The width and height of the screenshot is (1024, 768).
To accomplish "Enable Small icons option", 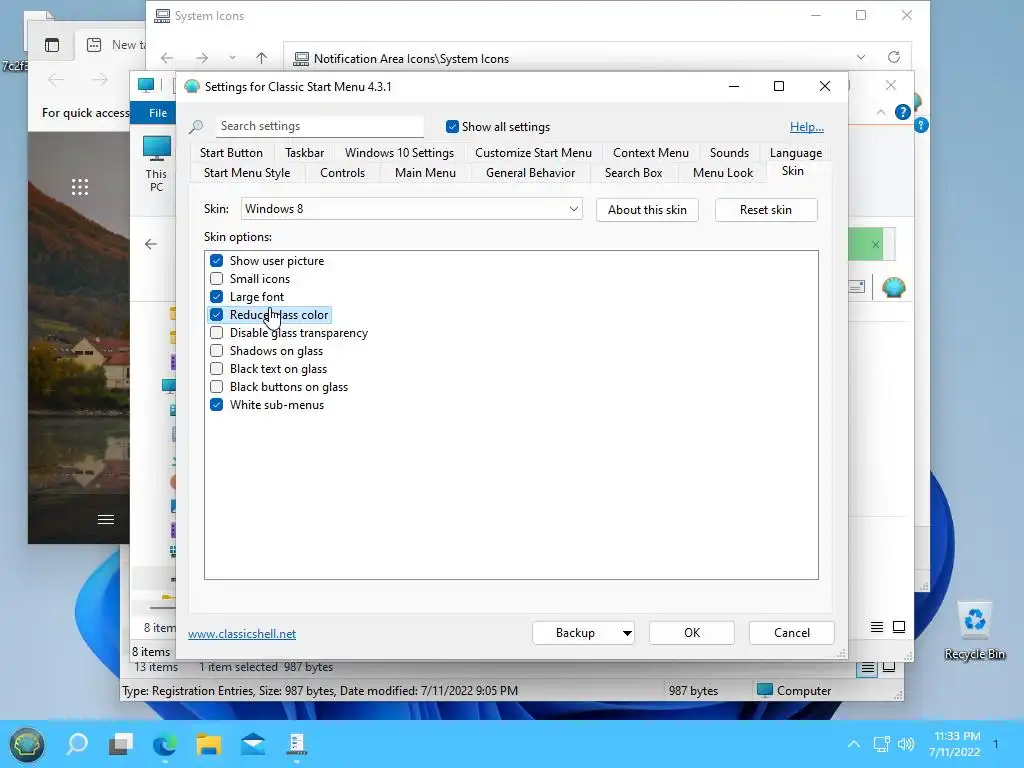I will coord(217,279).
